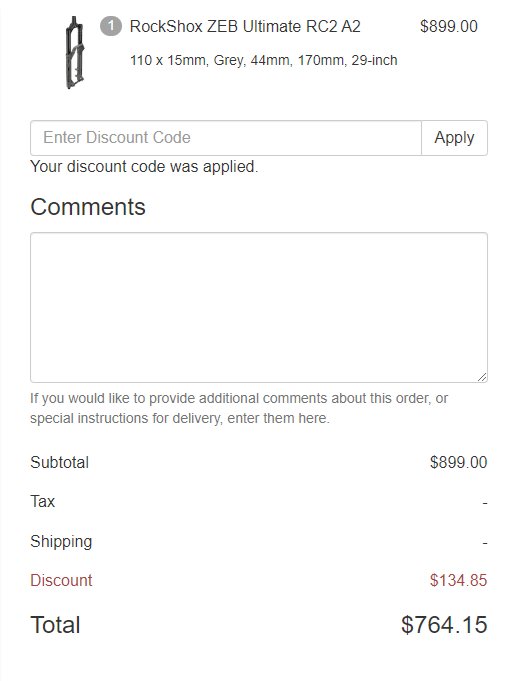Click the Subtotal amount $899.00
Viewport: 527px width, 681px height.
point(458,462)
